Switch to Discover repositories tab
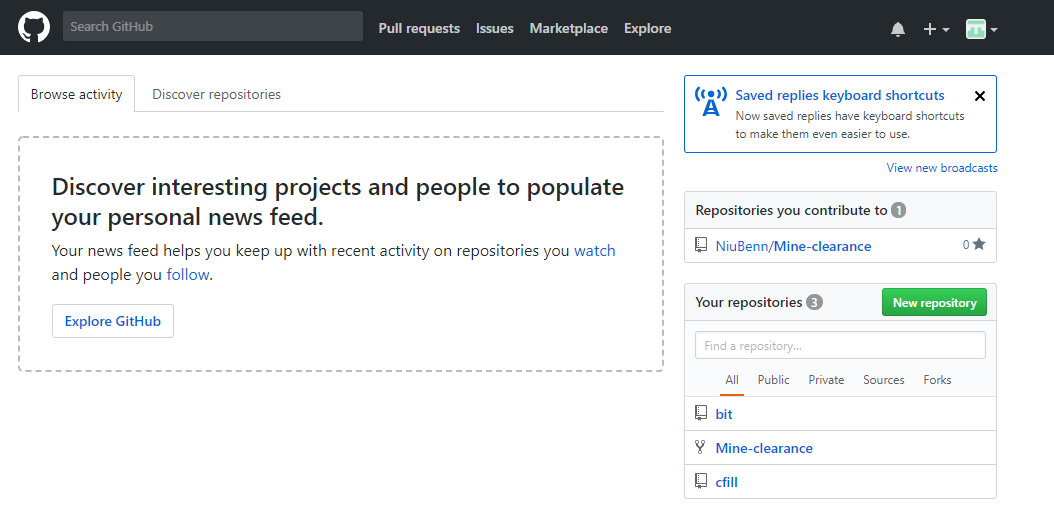Screen dimensions: 1054x526 [216, 94]
